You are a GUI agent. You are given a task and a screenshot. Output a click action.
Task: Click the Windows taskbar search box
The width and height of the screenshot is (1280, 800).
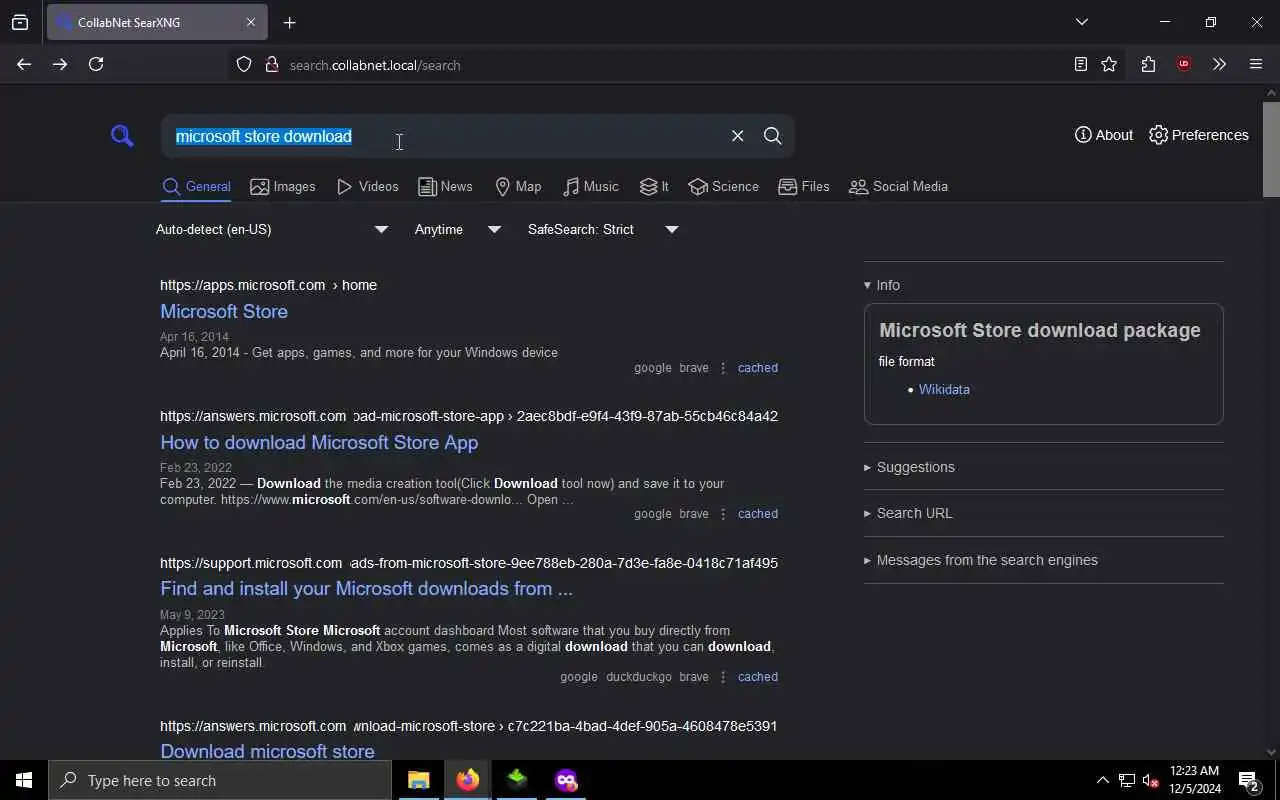[x=220, y=780]
